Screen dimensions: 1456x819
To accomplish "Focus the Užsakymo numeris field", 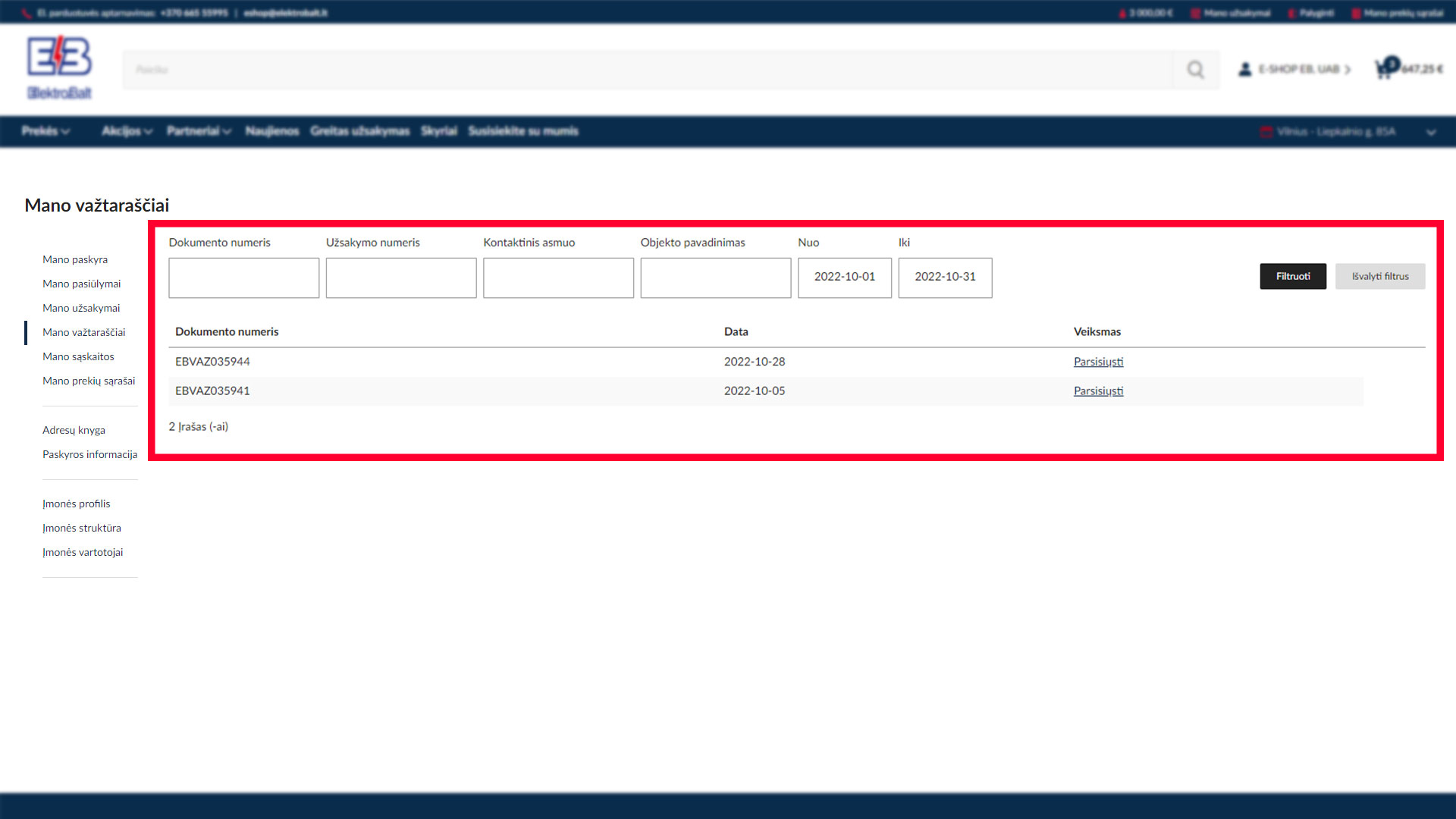I will [400, 278].
